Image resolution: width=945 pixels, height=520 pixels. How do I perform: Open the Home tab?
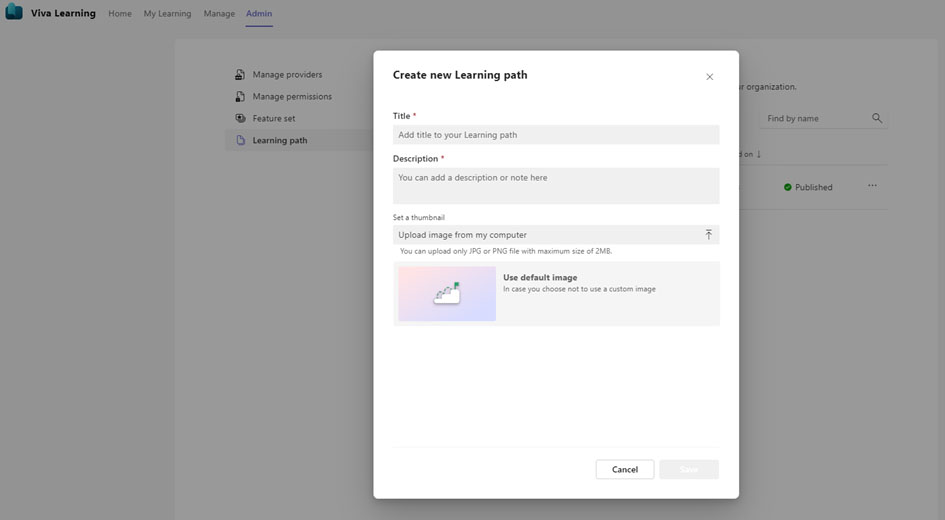120,14
